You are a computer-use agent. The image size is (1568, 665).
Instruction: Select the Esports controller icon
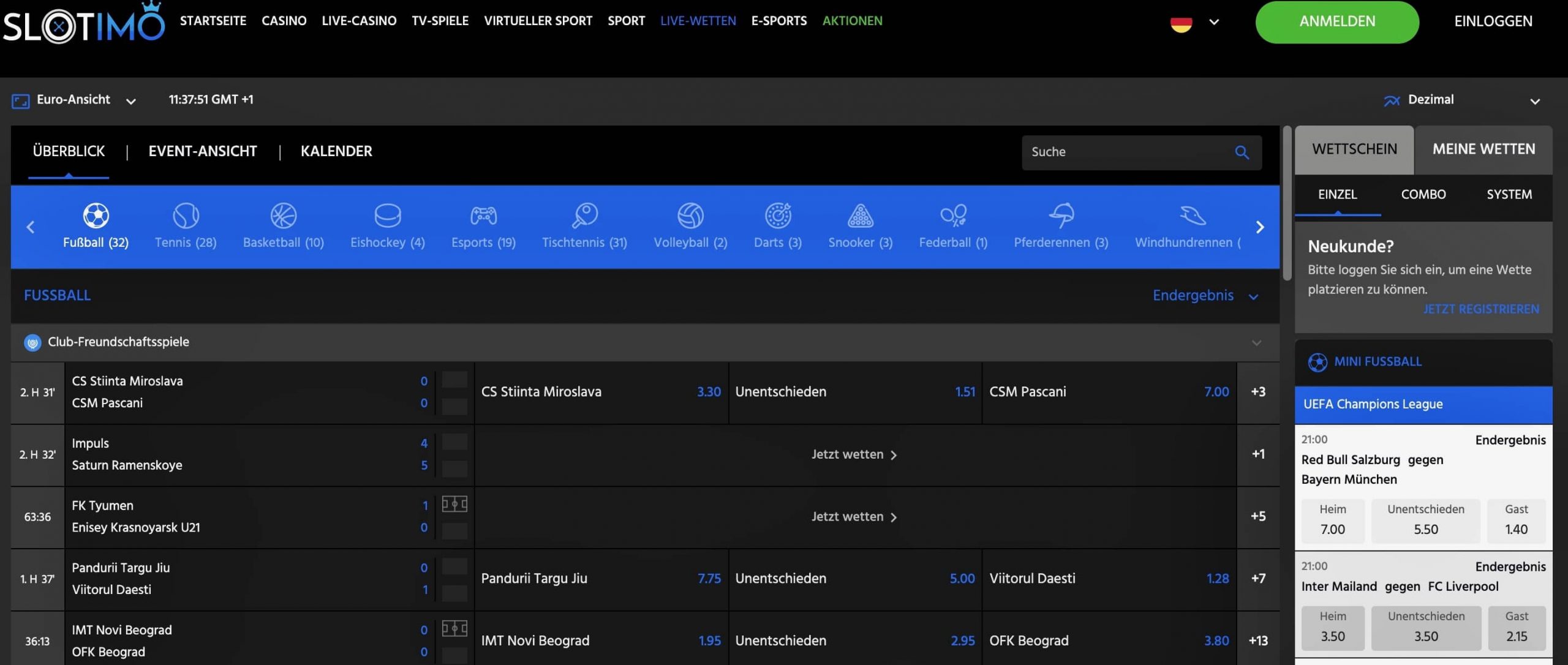tap(483, 216)
